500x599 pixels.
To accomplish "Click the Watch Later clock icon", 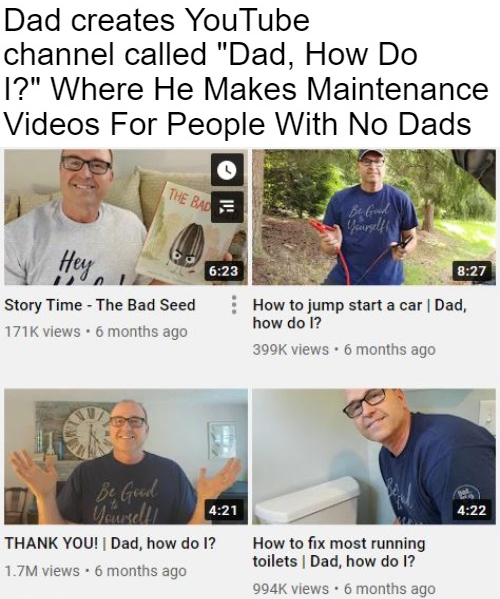I will click(x=227, y=169).
